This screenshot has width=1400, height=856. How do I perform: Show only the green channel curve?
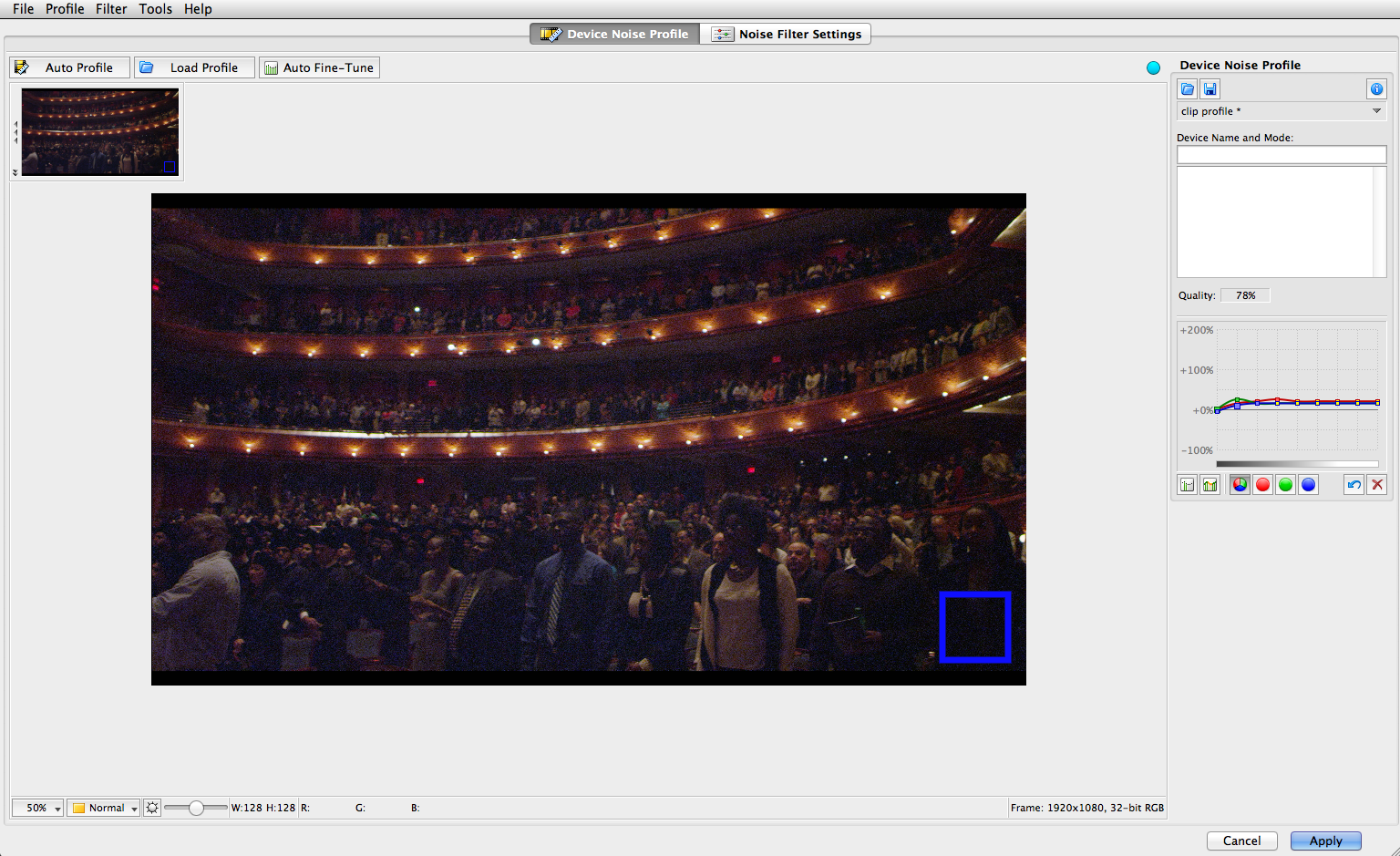(x=1285, y=485)
